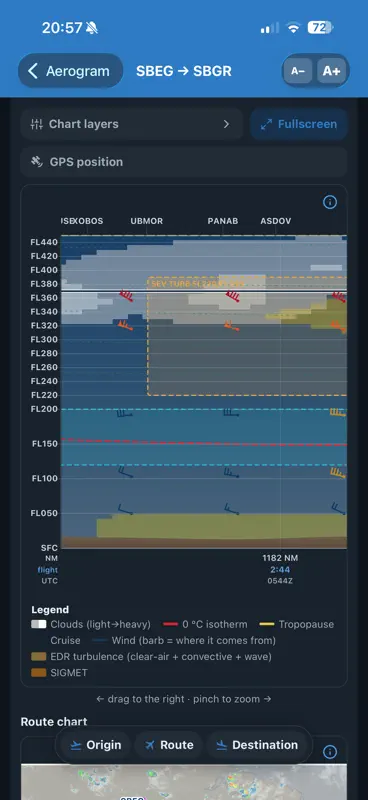This screenshot has width=368, height=800.
Task: Tap the 0544Z UTC time value
Action: [280, 581]
